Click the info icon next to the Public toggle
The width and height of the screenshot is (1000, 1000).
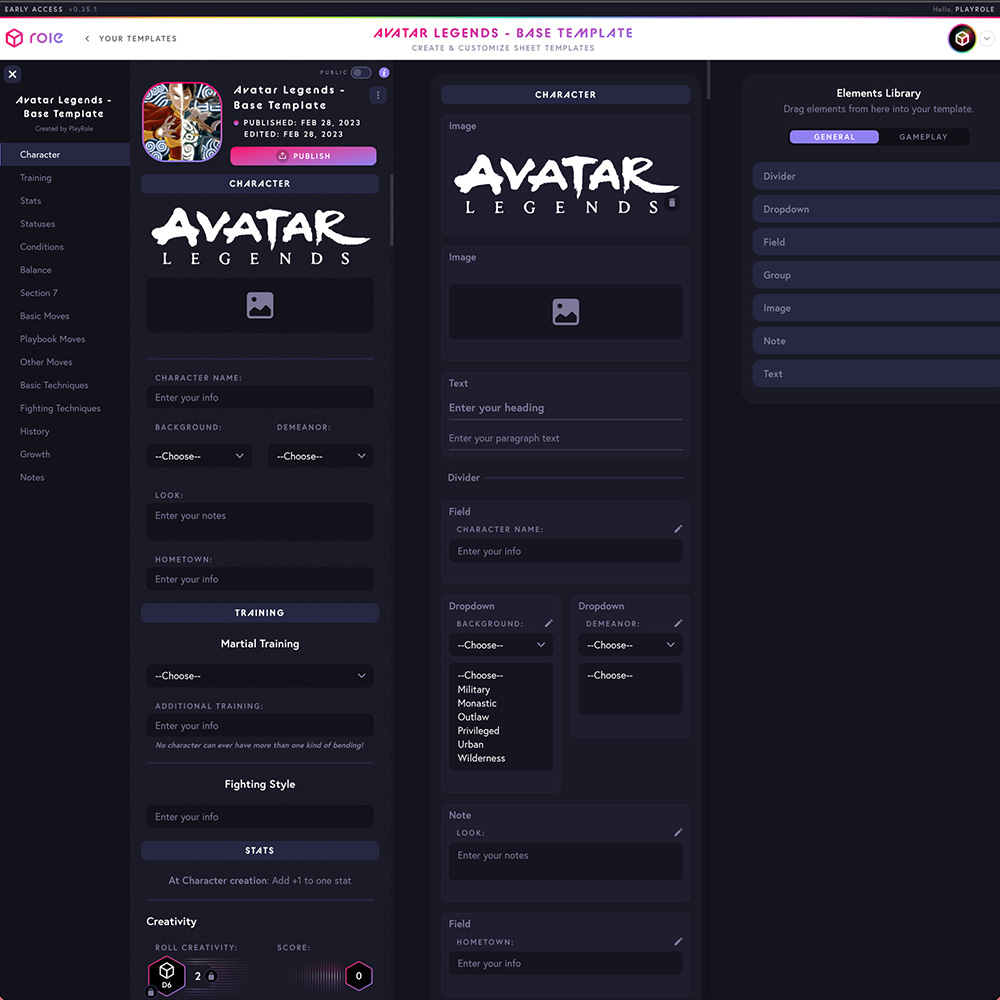383,72
